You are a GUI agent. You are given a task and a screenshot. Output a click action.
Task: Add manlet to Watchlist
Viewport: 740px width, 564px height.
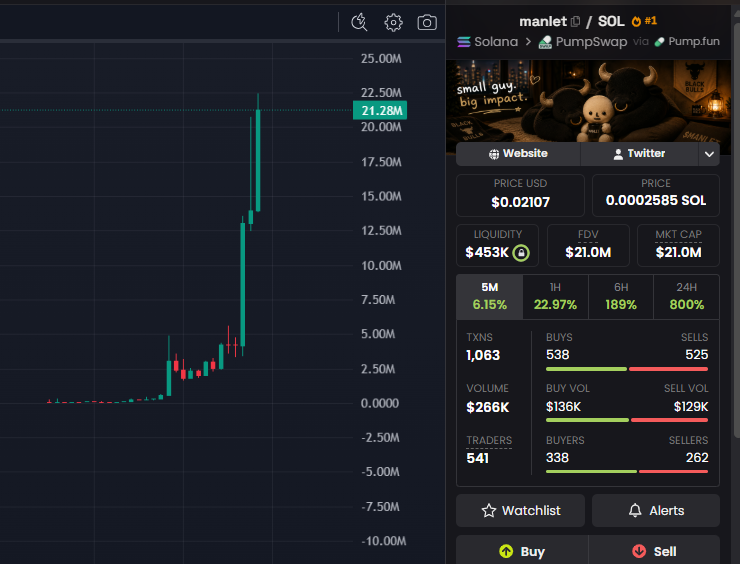520,511
